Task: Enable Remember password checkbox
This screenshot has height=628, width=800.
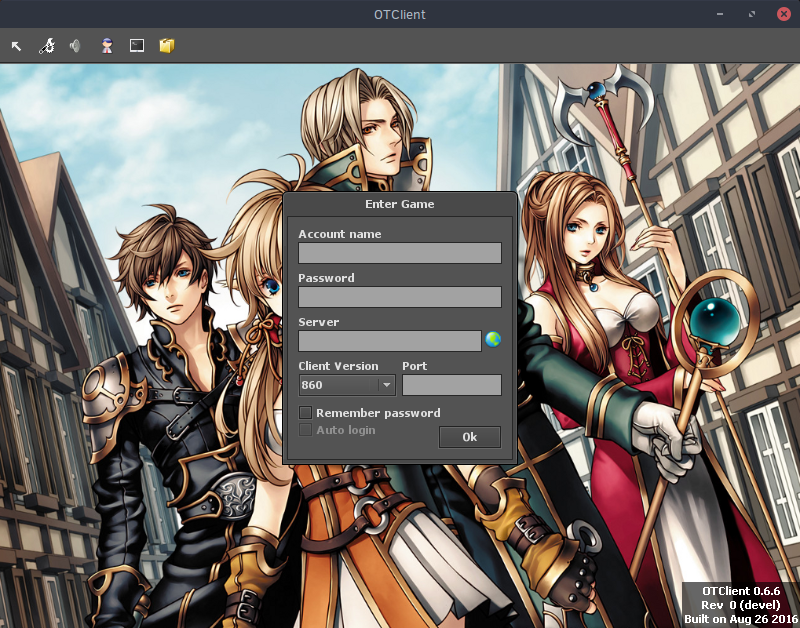Action: click(306, 412)
